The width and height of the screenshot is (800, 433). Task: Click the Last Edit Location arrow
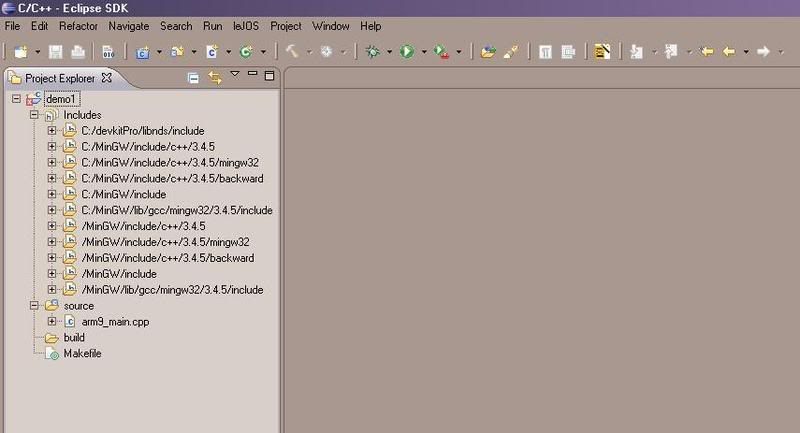pos(707,52)
